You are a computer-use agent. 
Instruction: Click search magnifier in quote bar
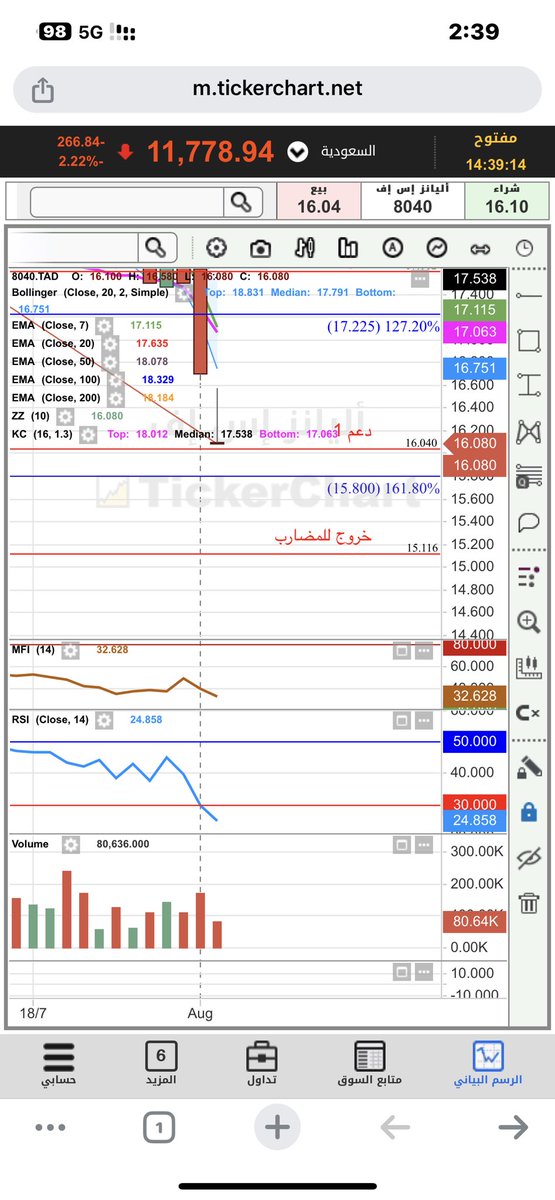click(240, 202)
